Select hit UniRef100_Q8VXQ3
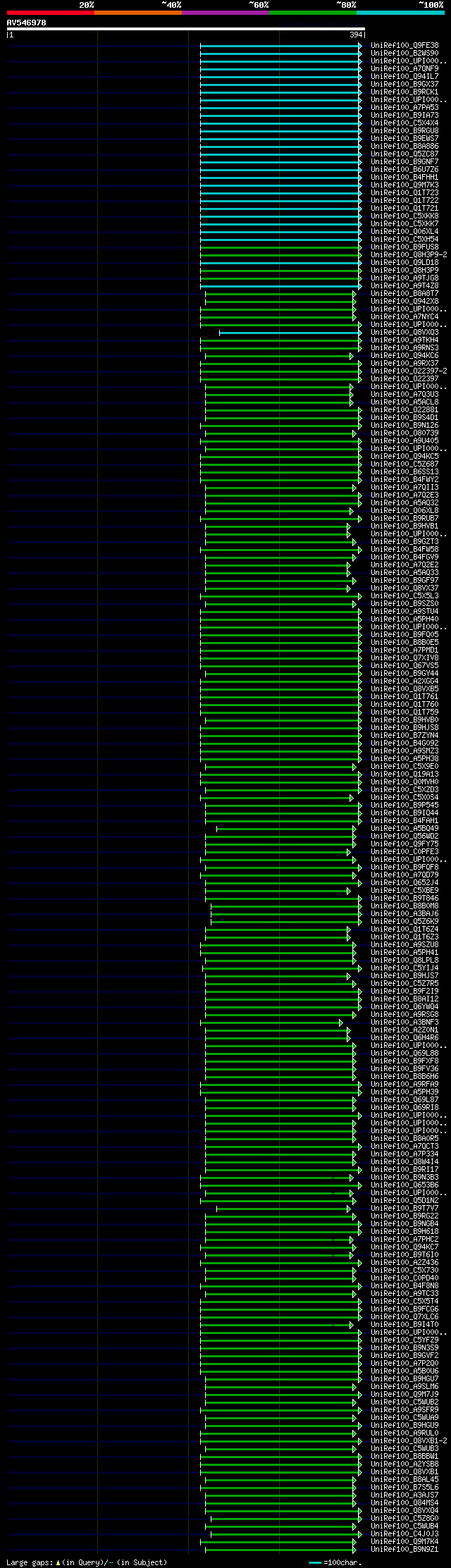This screenshot has height=1568, width=451. tap(404, 333)
